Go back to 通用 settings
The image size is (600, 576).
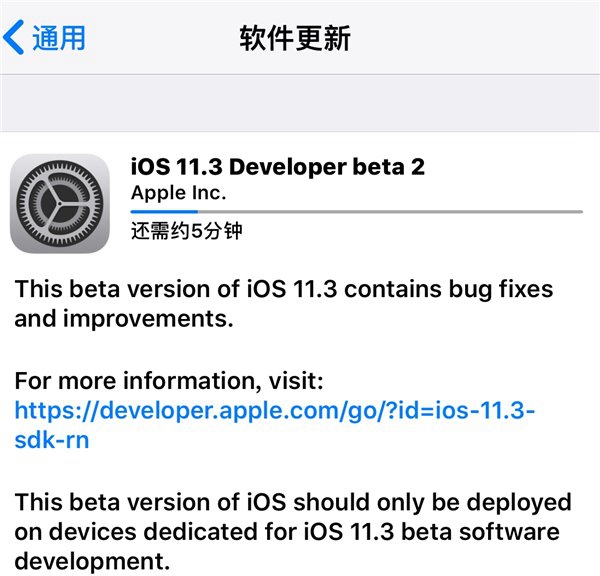[x=58, y=38]
